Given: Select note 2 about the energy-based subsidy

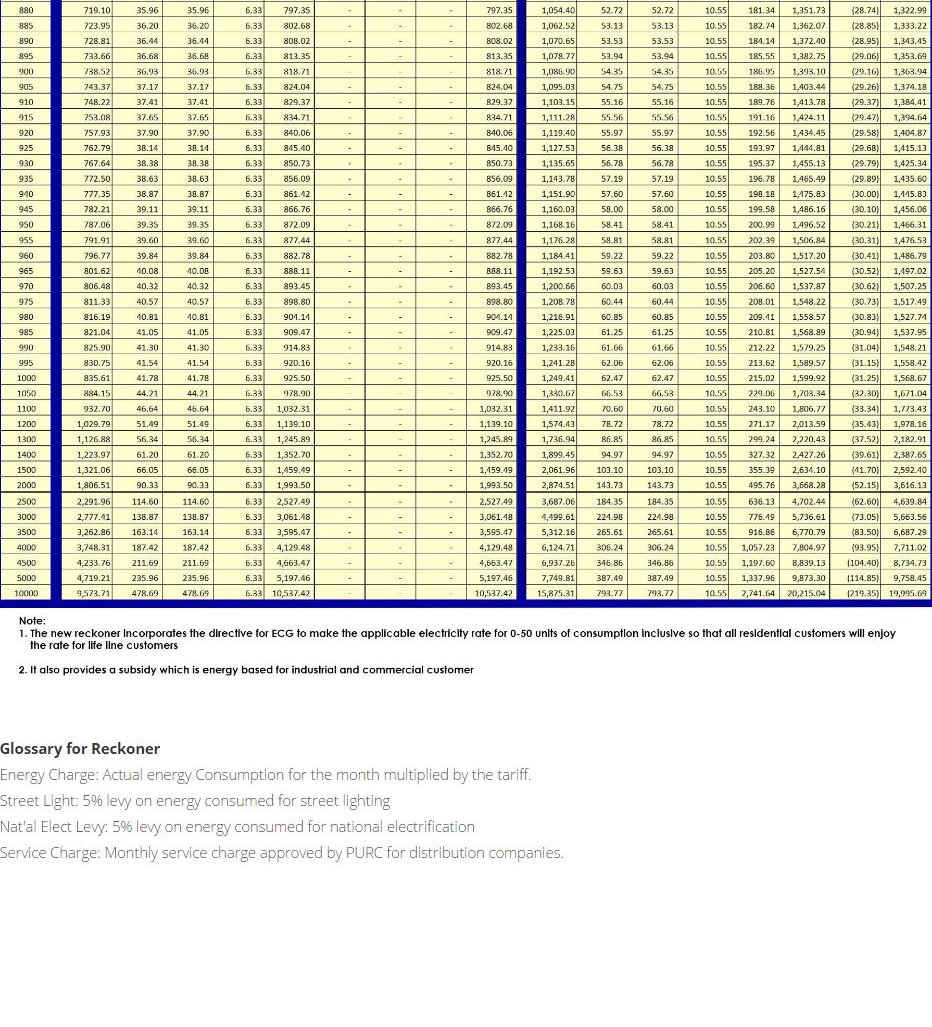Looking at the screenshot, I should click(x=246, y=670).
